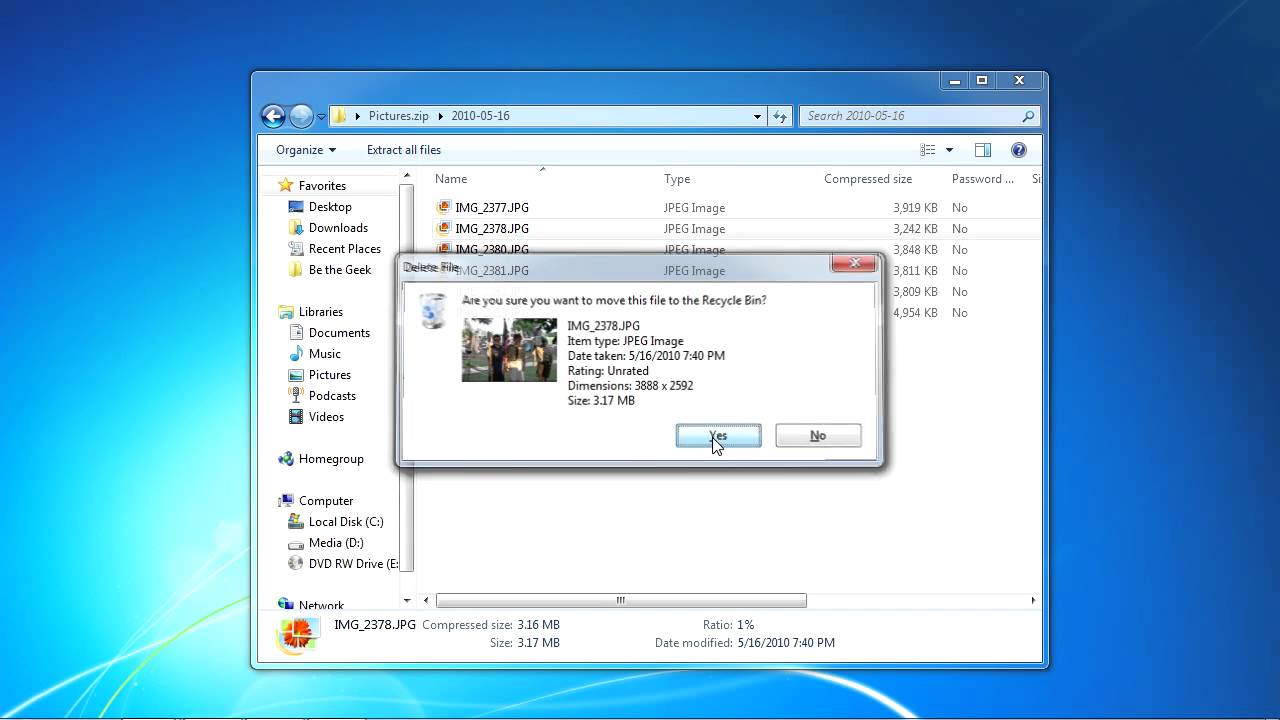Open Help via the blue question mark

(1019, 150)
